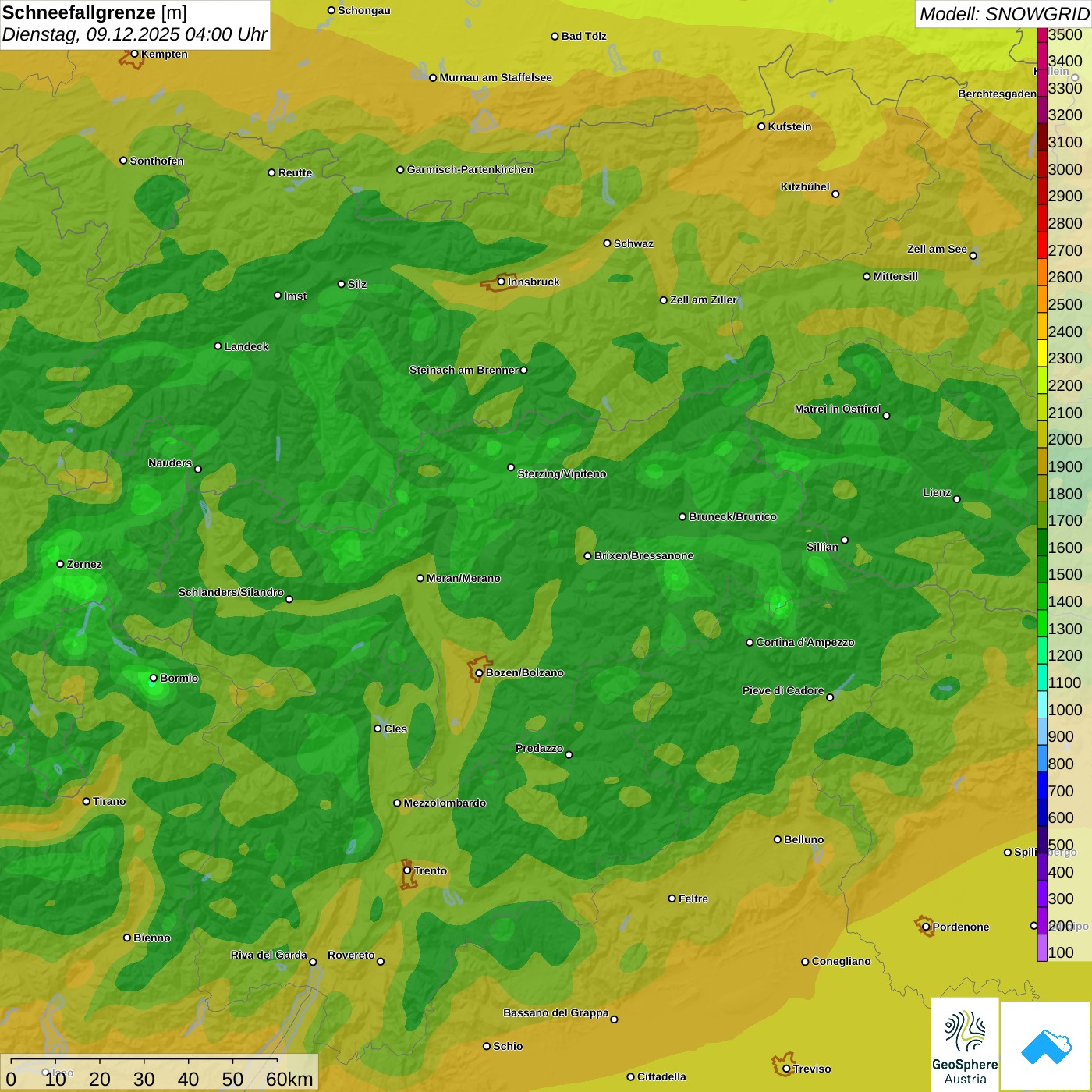The width and height of the screenshot is (1092, 1092).
Task: Click the Cortina d'Ampezzo location dot
Action: pyautogui.click(x=750, y=643)
